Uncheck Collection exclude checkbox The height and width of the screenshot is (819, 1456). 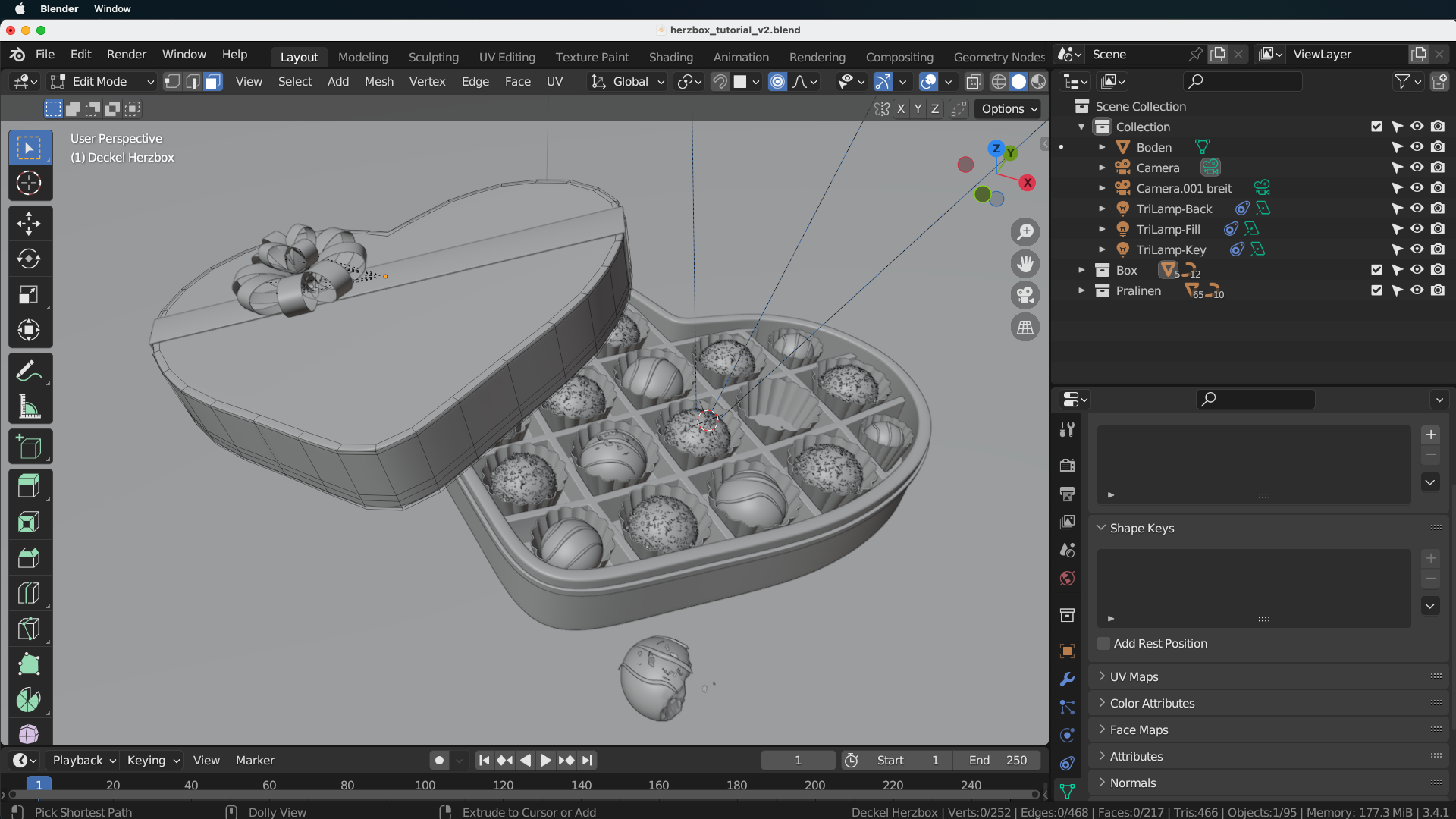click(1376, 127)
